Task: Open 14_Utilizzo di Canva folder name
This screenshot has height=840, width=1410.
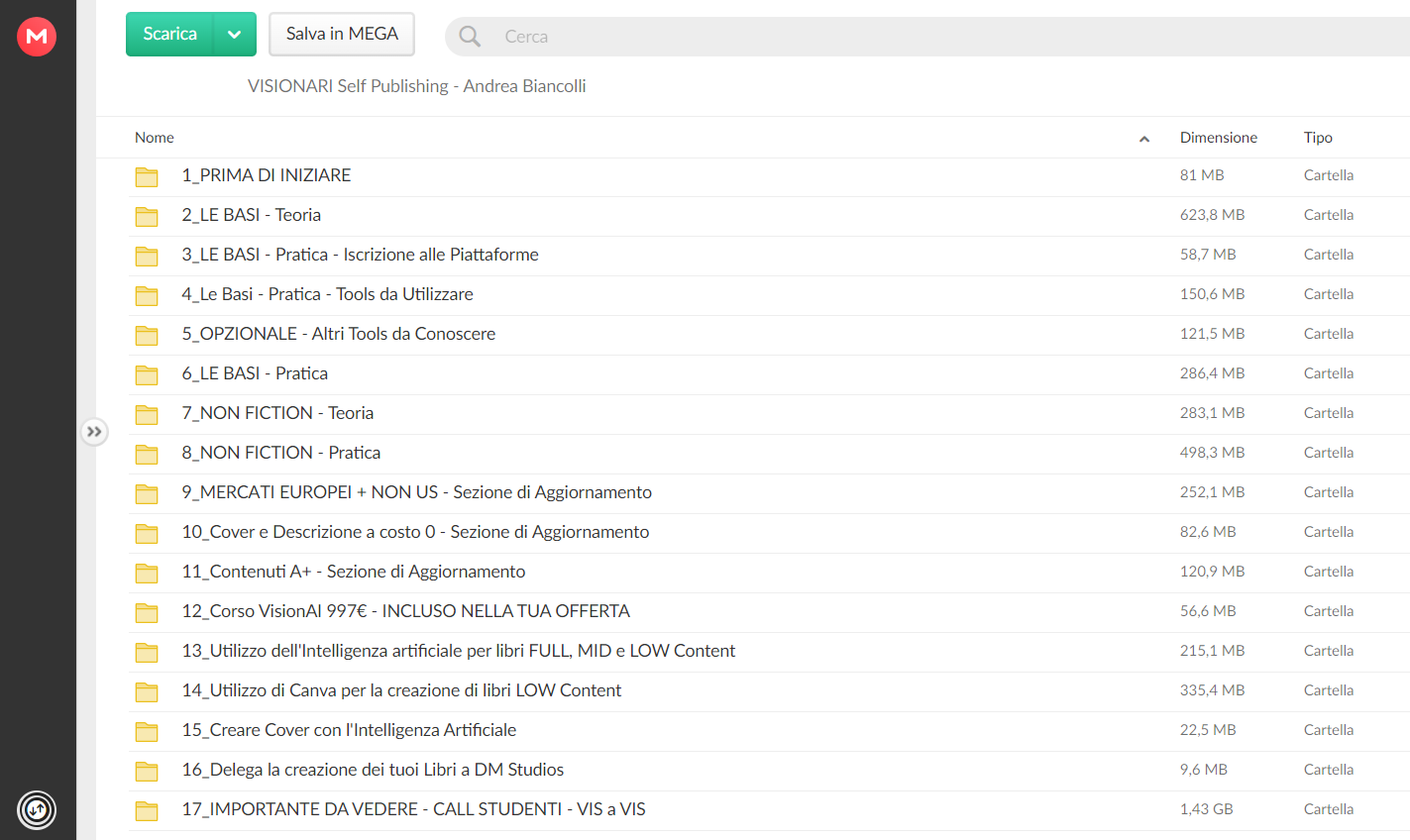Action: click(401, 690)
